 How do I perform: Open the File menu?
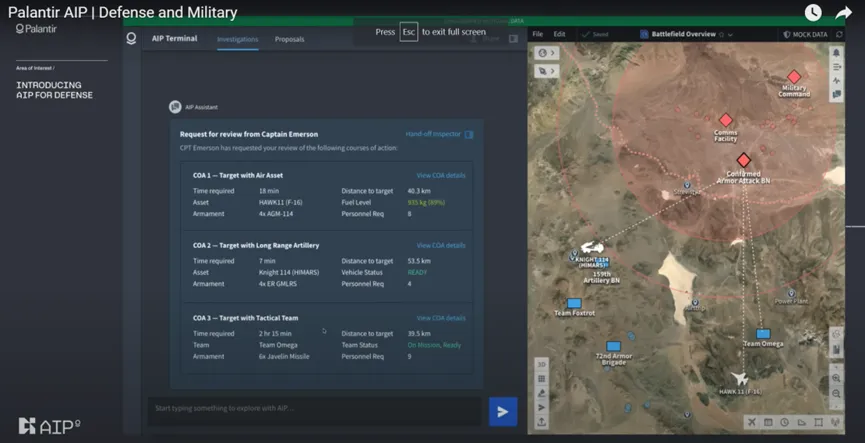[x=537, y=34]
